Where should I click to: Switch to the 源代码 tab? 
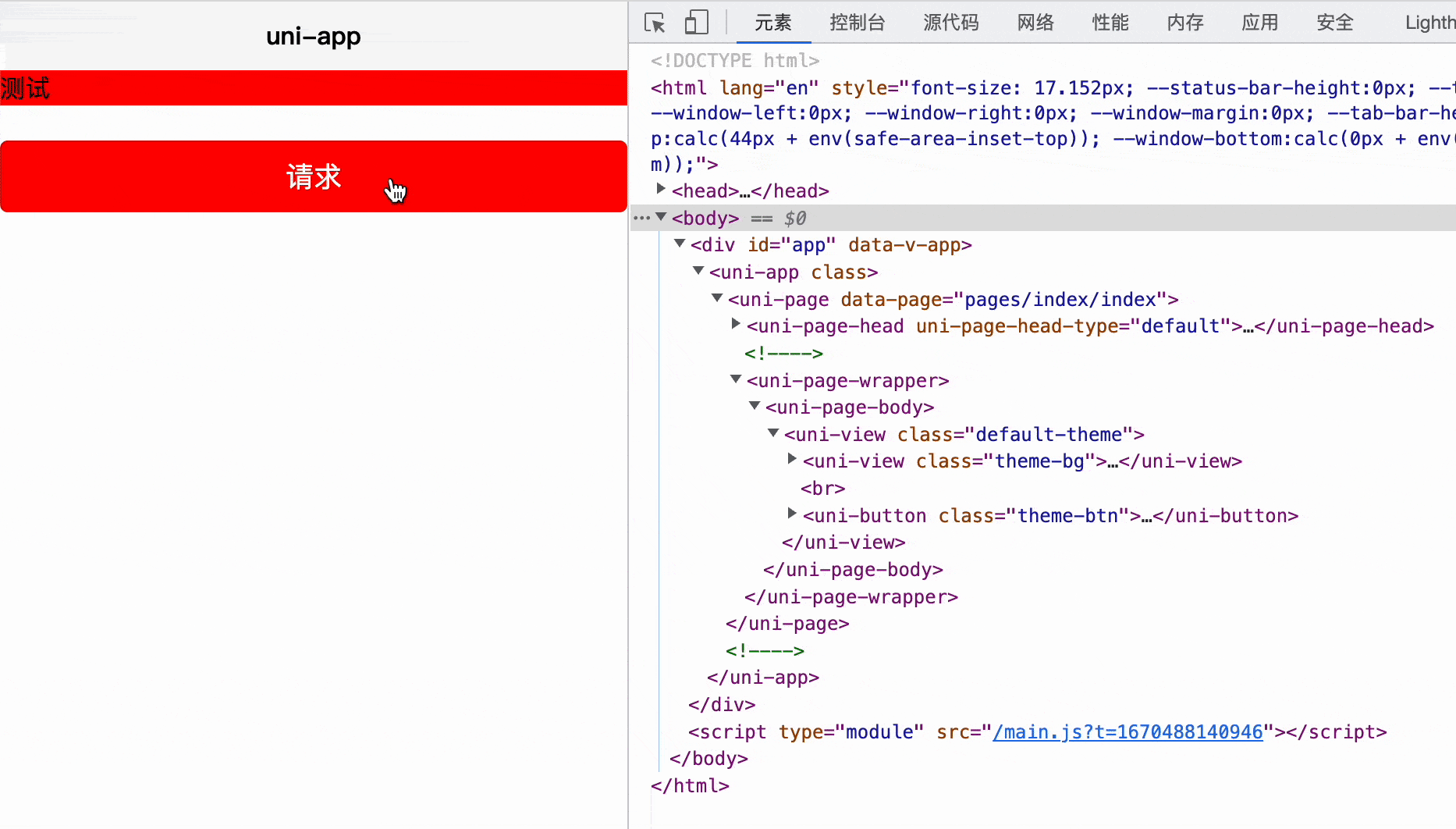coord(951,23)
